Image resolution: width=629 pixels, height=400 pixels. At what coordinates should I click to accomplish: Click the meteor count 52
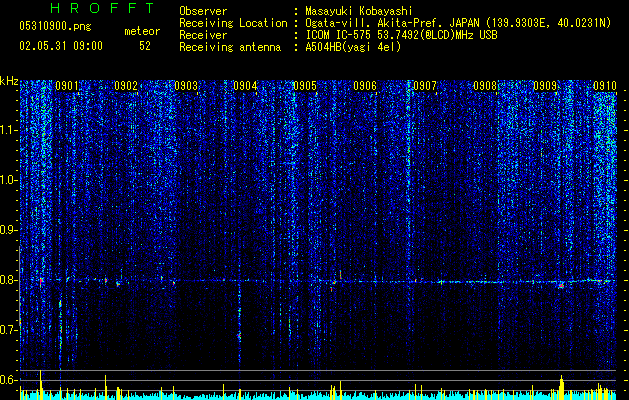coord(145,46)
